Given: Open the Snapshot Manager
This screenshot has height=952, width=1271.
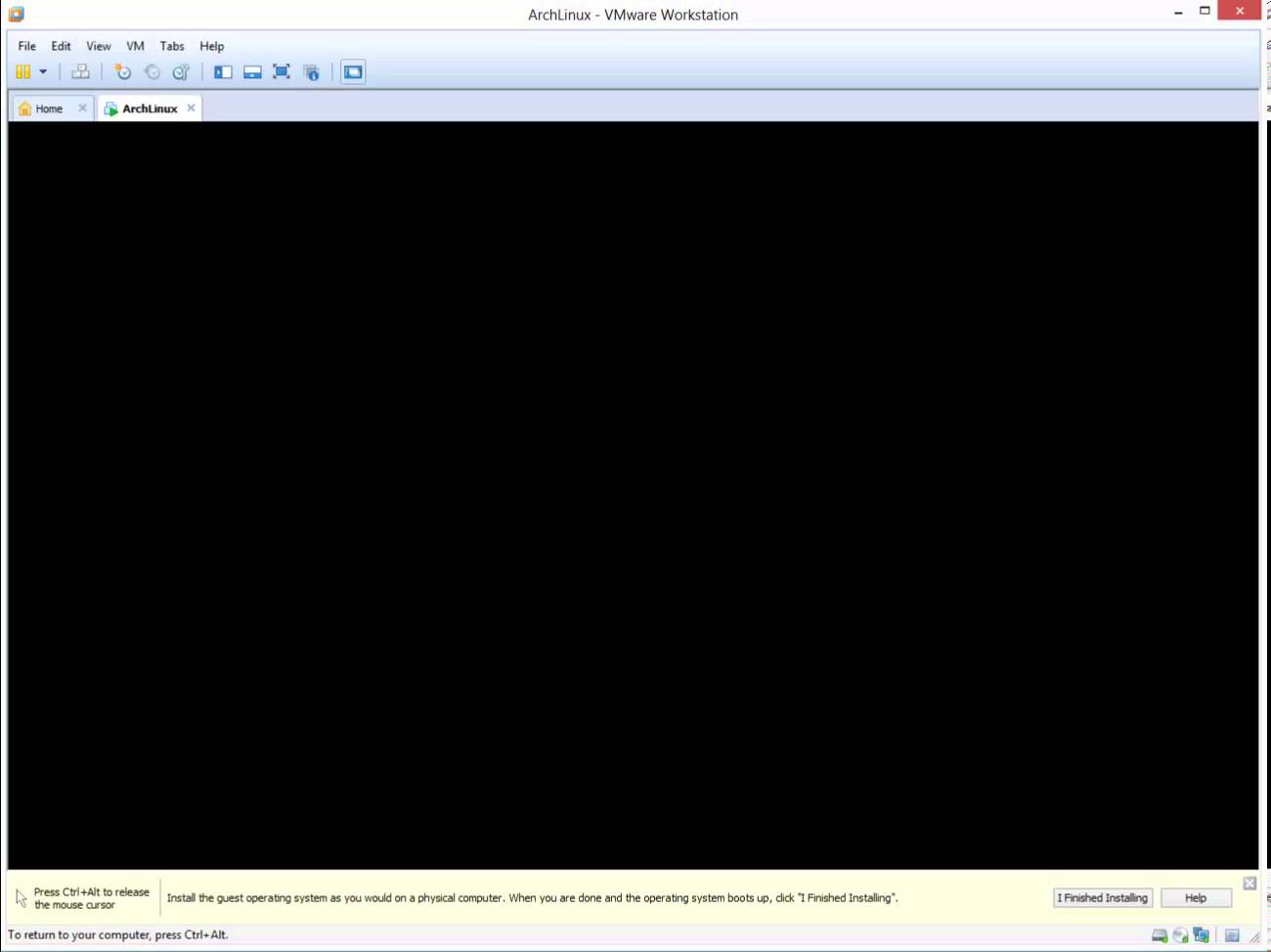Looking at the screenshot, I should tap(180, 71).
